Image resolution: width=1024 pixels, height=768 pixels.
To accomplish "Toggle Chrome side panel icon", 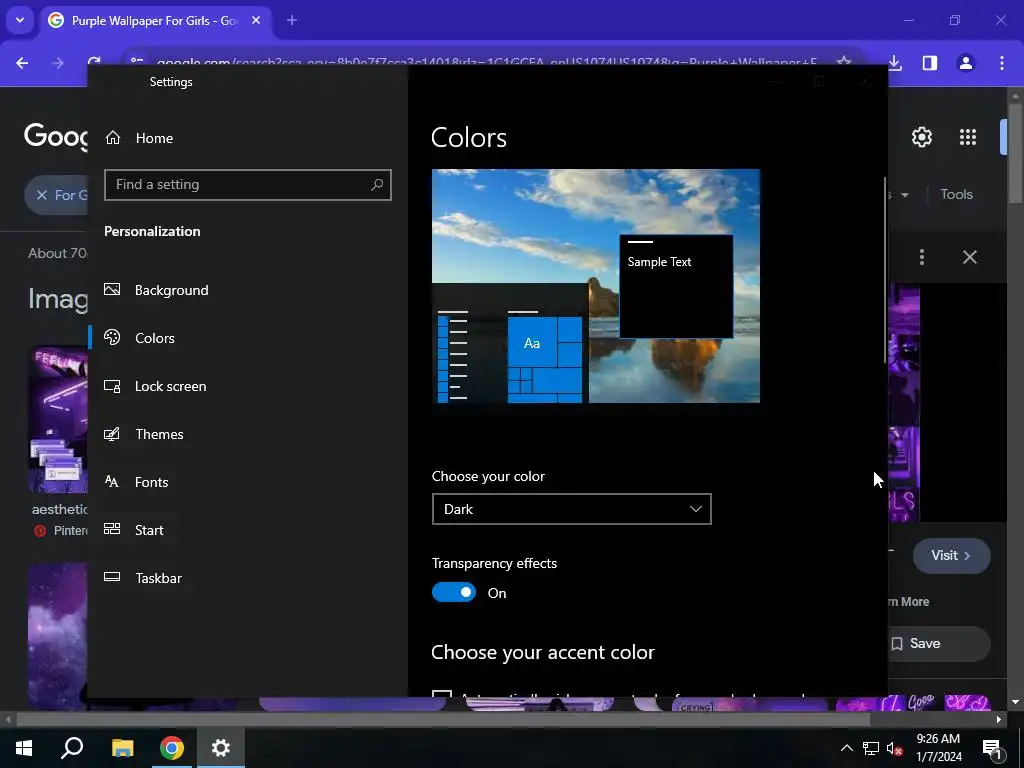I will coord(930,63).
